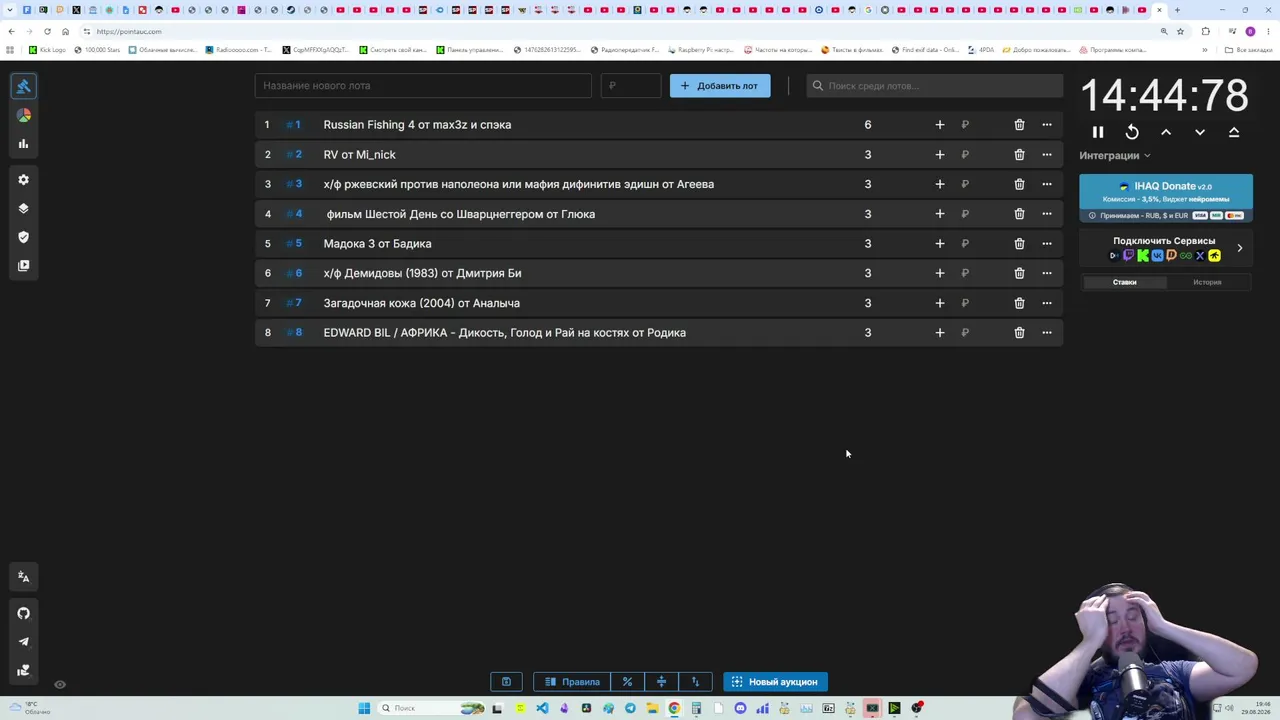Screen dimensions: 1280x720
Task: Click the Windows Start button on taskbar
Action: pyautogui.click(x=364, y=709)
